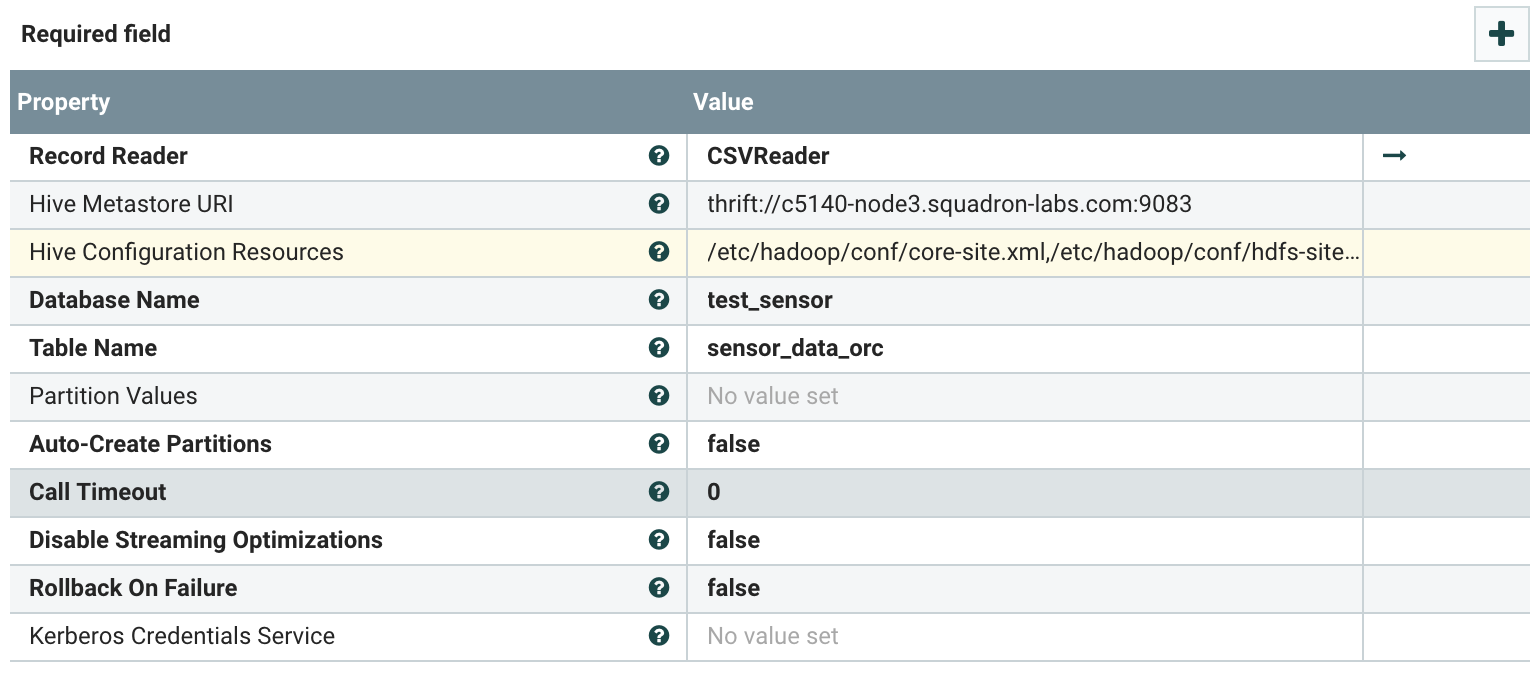Click the Call Timeout help icon
Image resolution: width=1540 pixels, height=676 pixels.
[659, 492]
